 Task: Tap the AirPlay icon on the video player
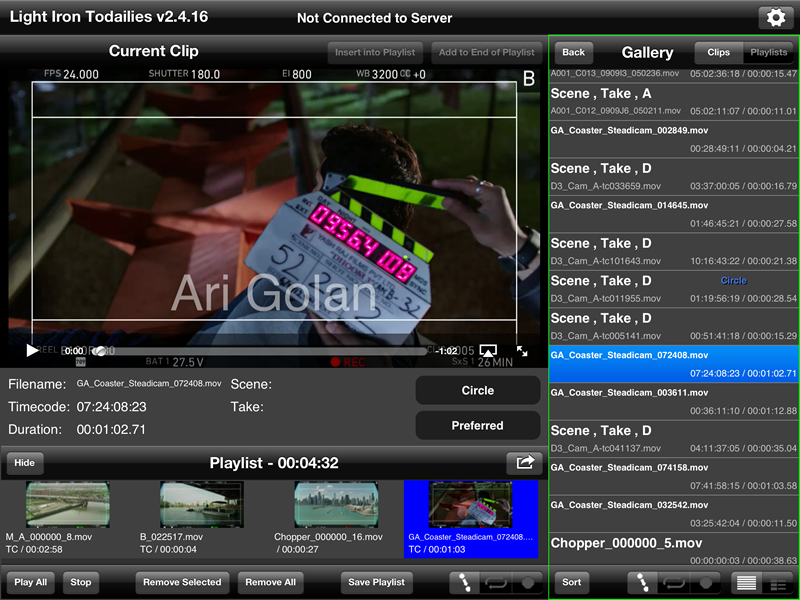[488, 351]
